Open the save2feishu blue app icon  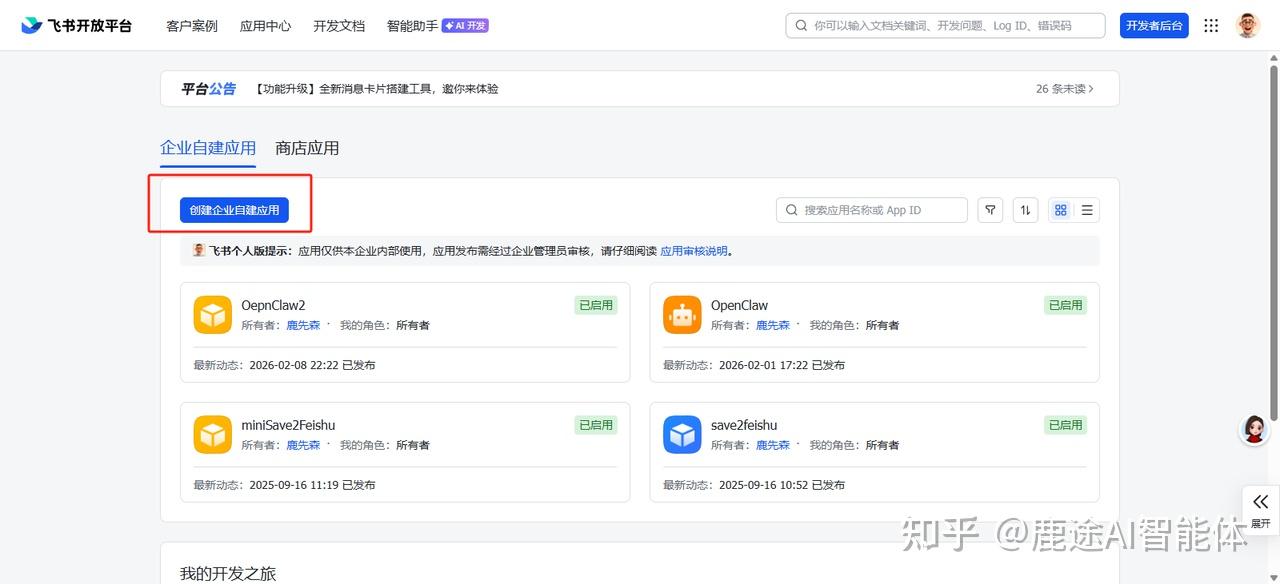click(682, 435)
